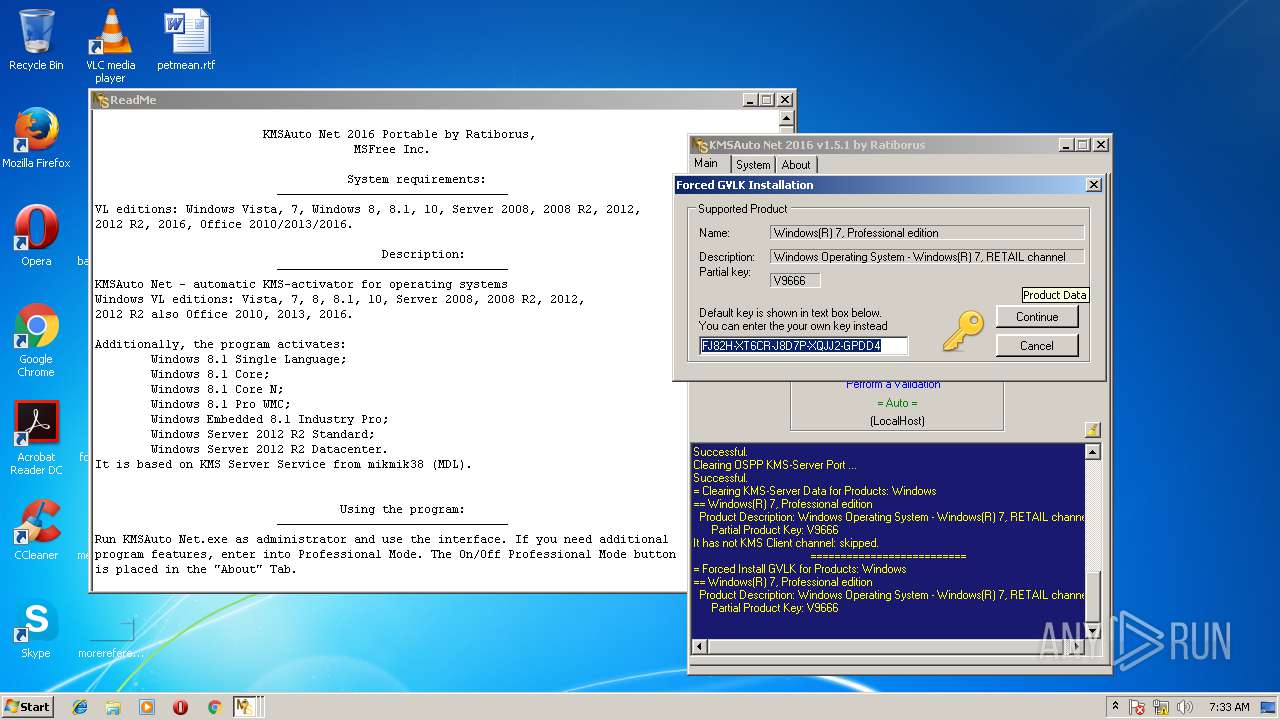The width and height of the screenshot is (1280, 720).
Task: Maximize the ReadMe window
Action: [x=767, y=100]
